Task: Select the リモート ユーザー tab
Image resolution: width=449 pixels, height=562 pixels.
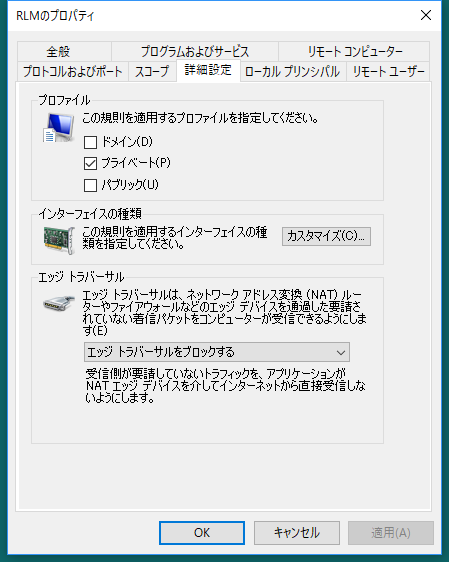Action: tap(388, 71)
